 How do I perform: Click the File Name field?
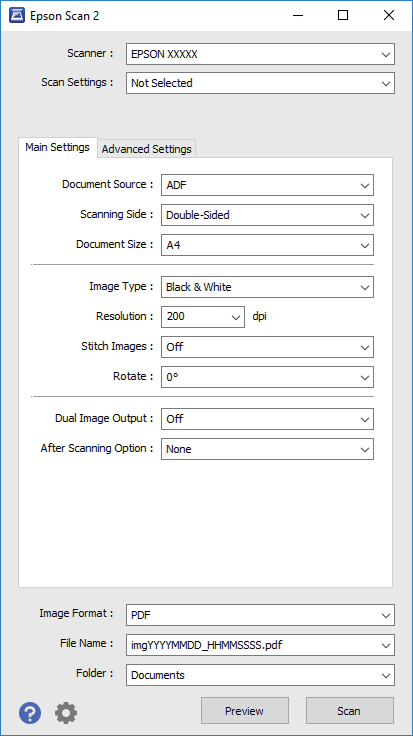point(260,645)
